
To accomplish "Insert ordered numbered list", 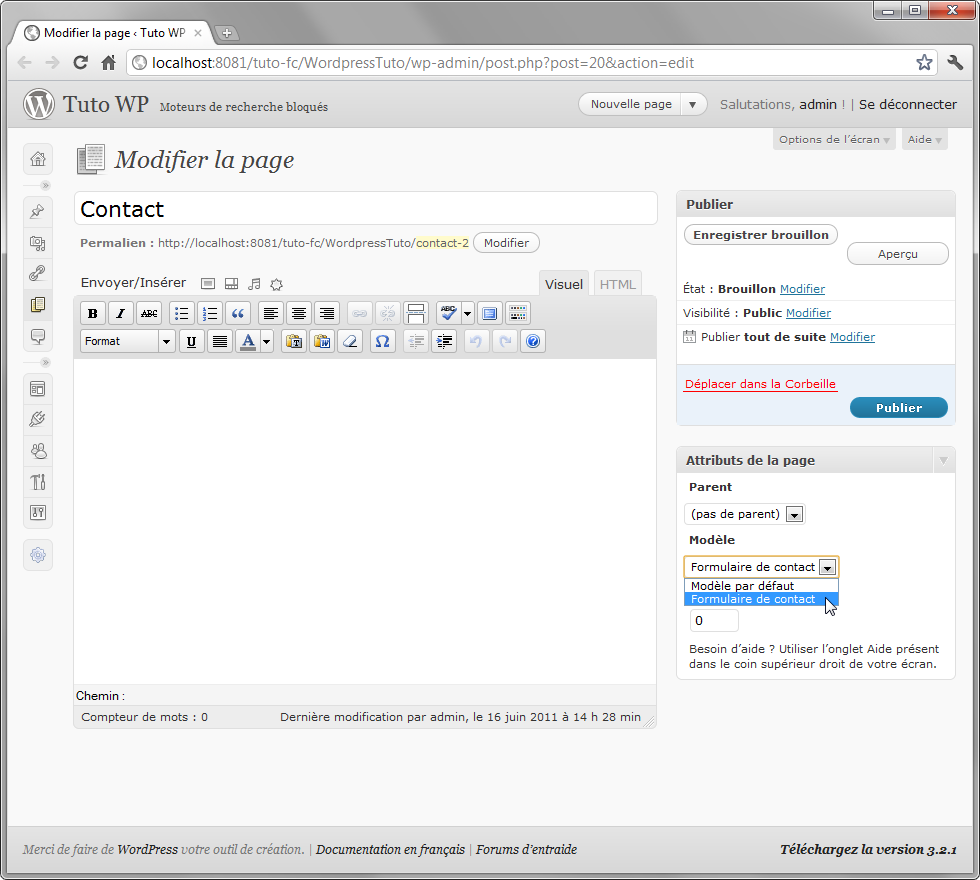I will (210, 313).
